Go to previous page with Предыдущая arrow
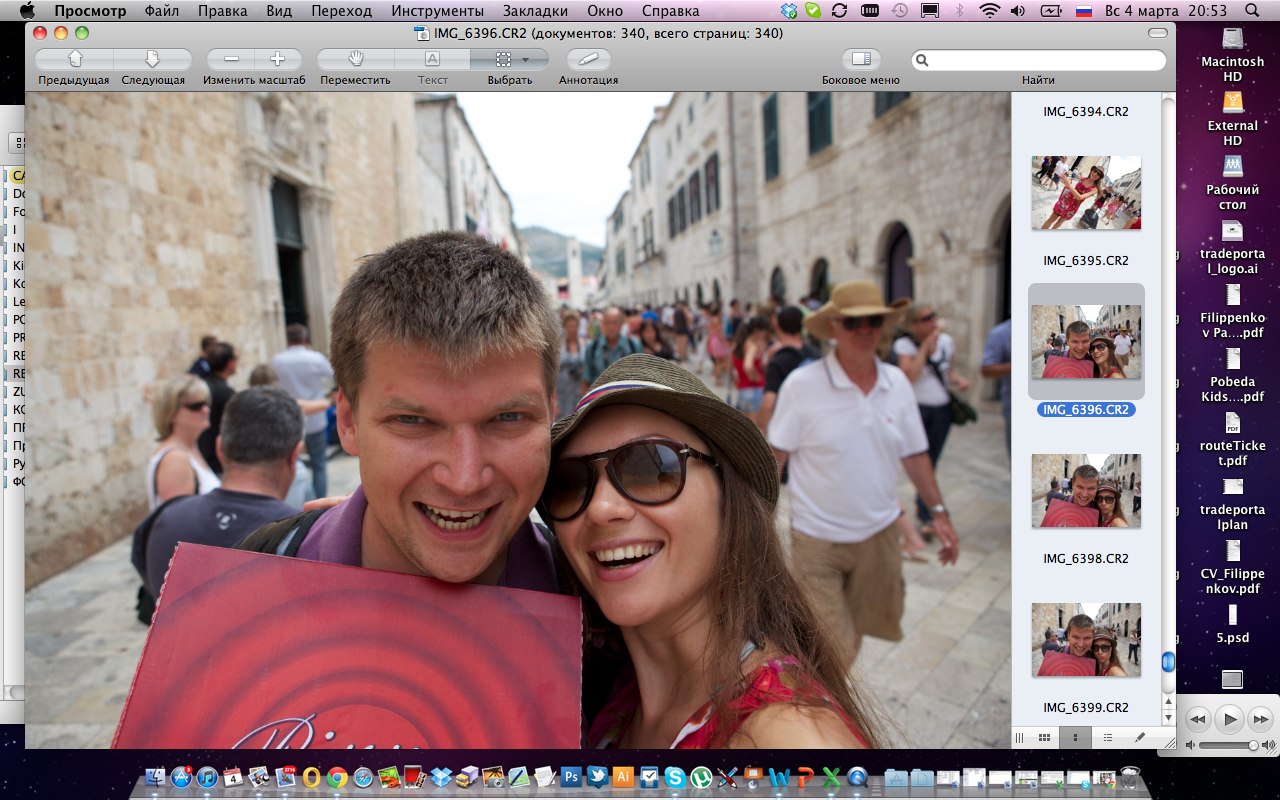 74,60
